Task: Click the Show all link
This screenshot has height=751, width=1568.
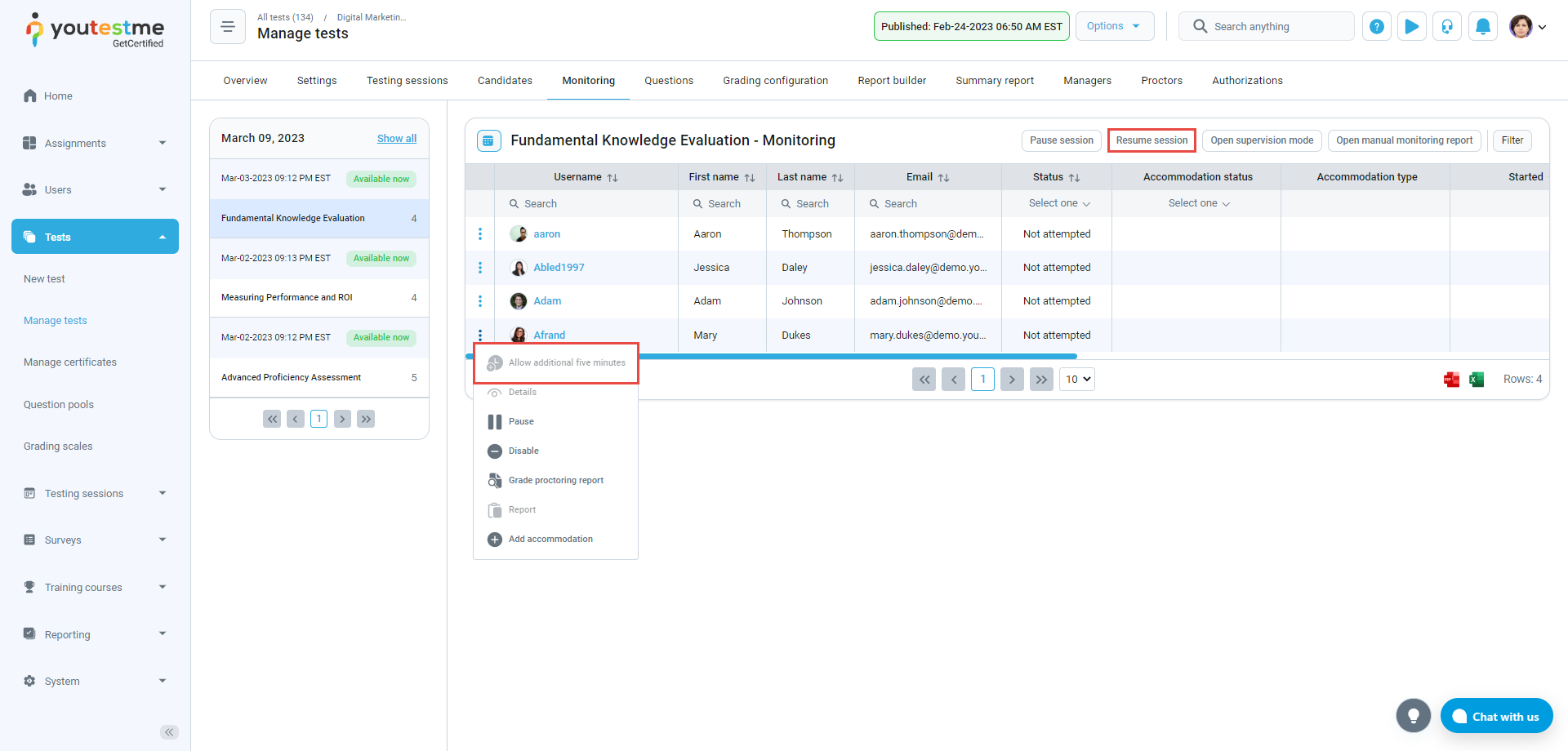Action: (396, 139)
